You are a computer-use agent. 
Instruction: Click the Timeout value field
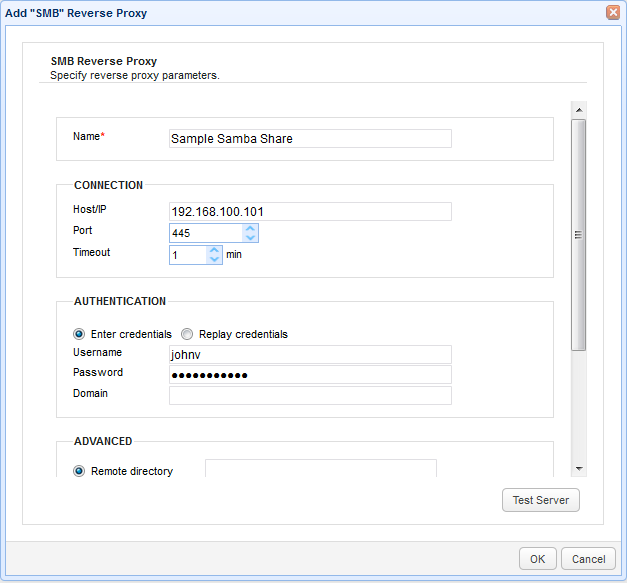[x=188, y=255]
